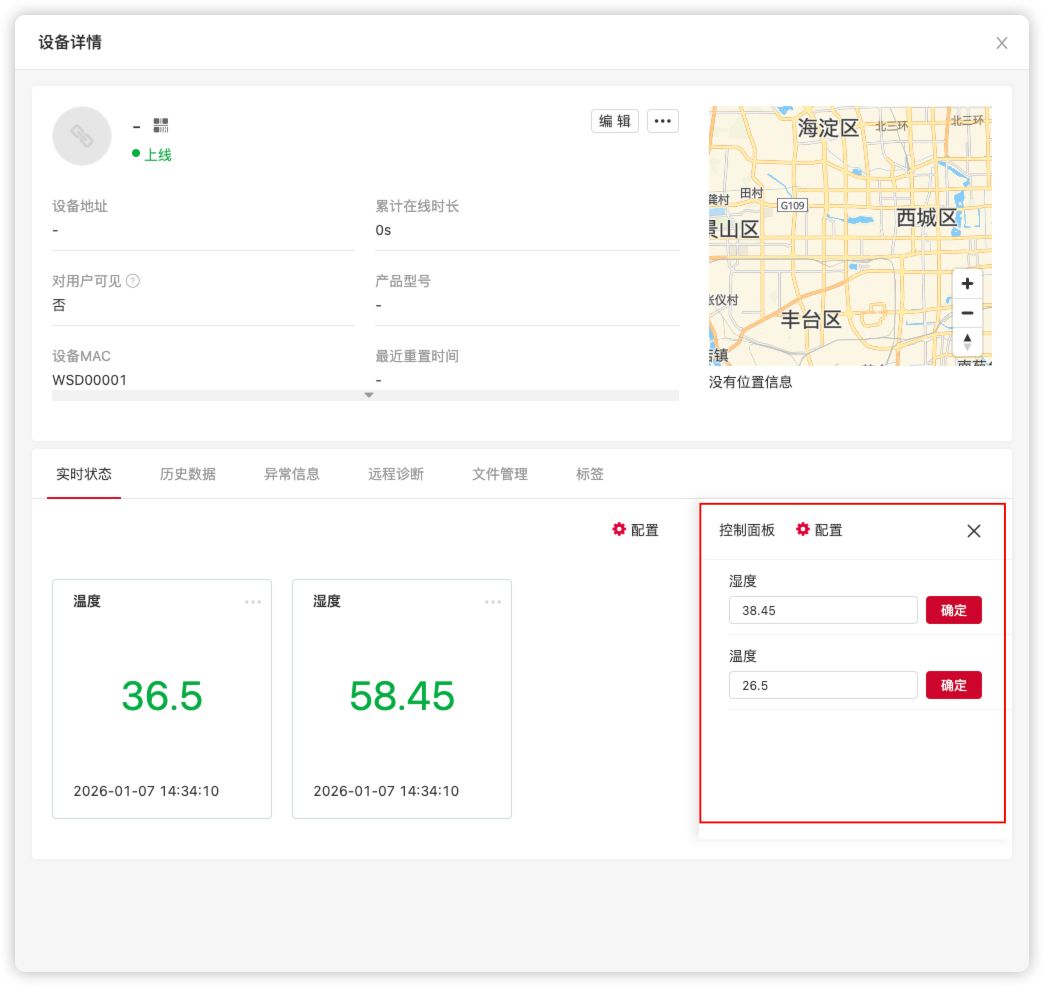Open the 文件管理 tab
This screenshot has width=1044, height=987.
click(x=498, y=474)
